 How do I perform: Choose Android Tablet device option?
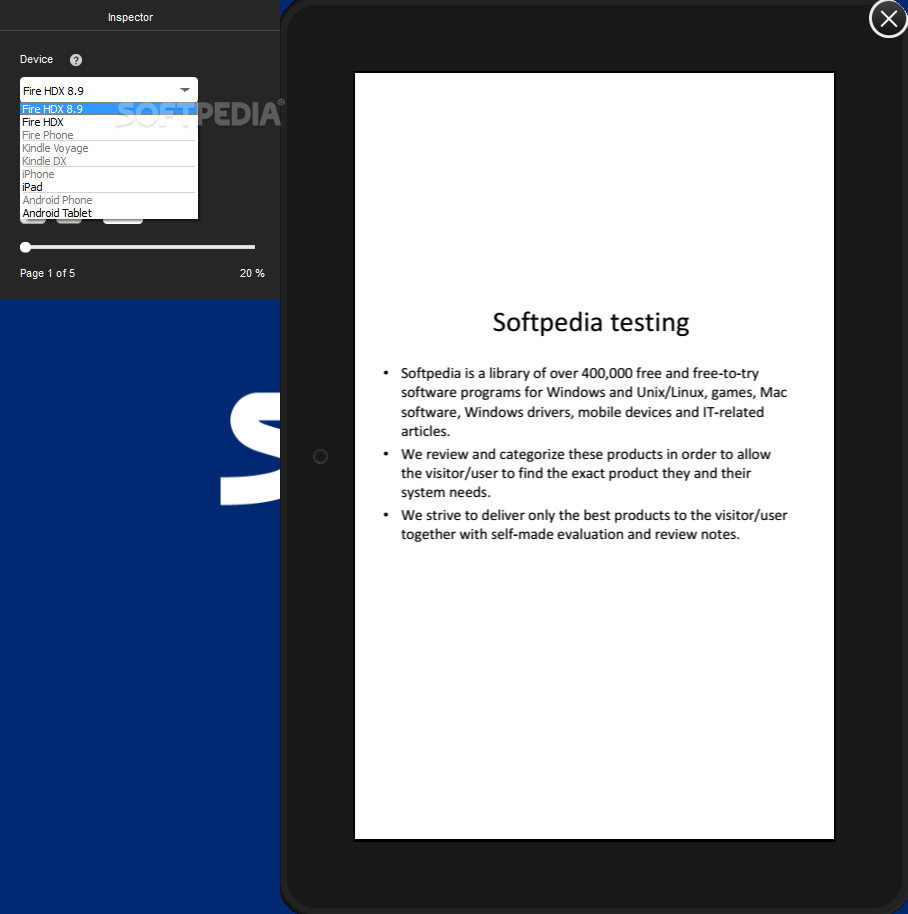pos(109,213)
